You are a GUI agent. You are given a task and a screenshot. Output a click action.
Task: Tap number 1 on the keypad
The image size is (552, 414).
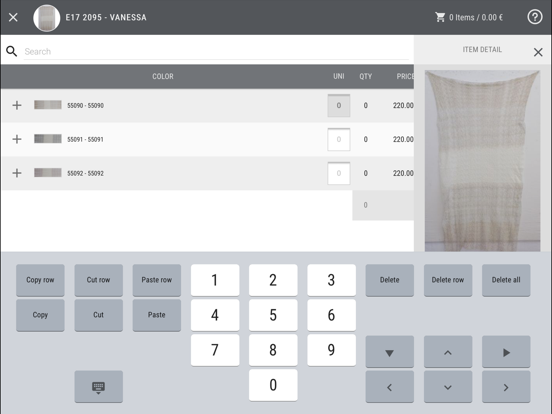pos(215,280)
